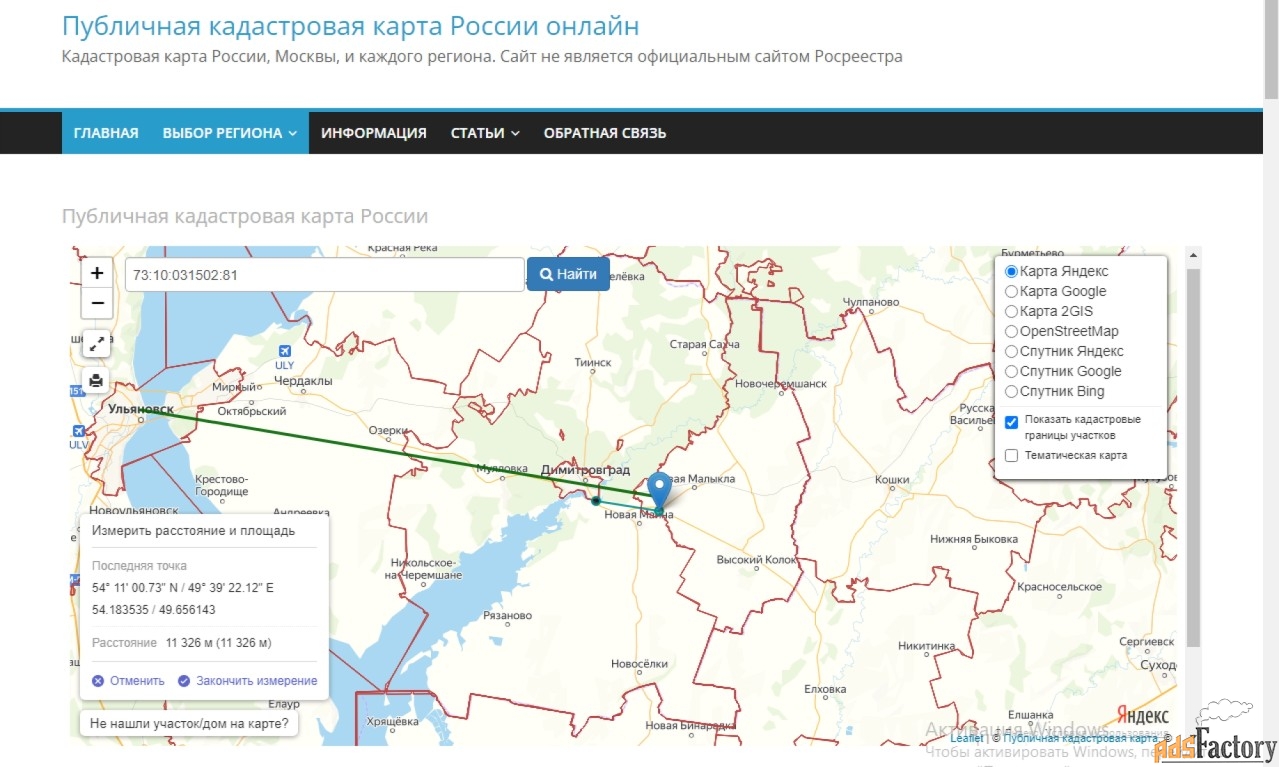1279x767 pixels.
Task: Click the cancel icon next to Отменить
Action: coord(98,681)
